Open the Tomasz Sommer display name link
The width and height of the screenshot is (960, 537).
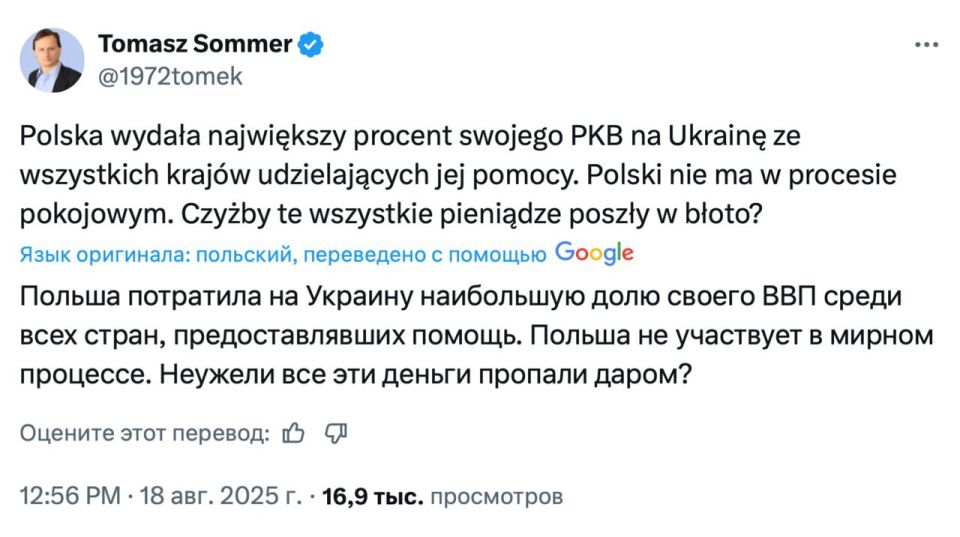pyautogui.click(x=195, y=44)
